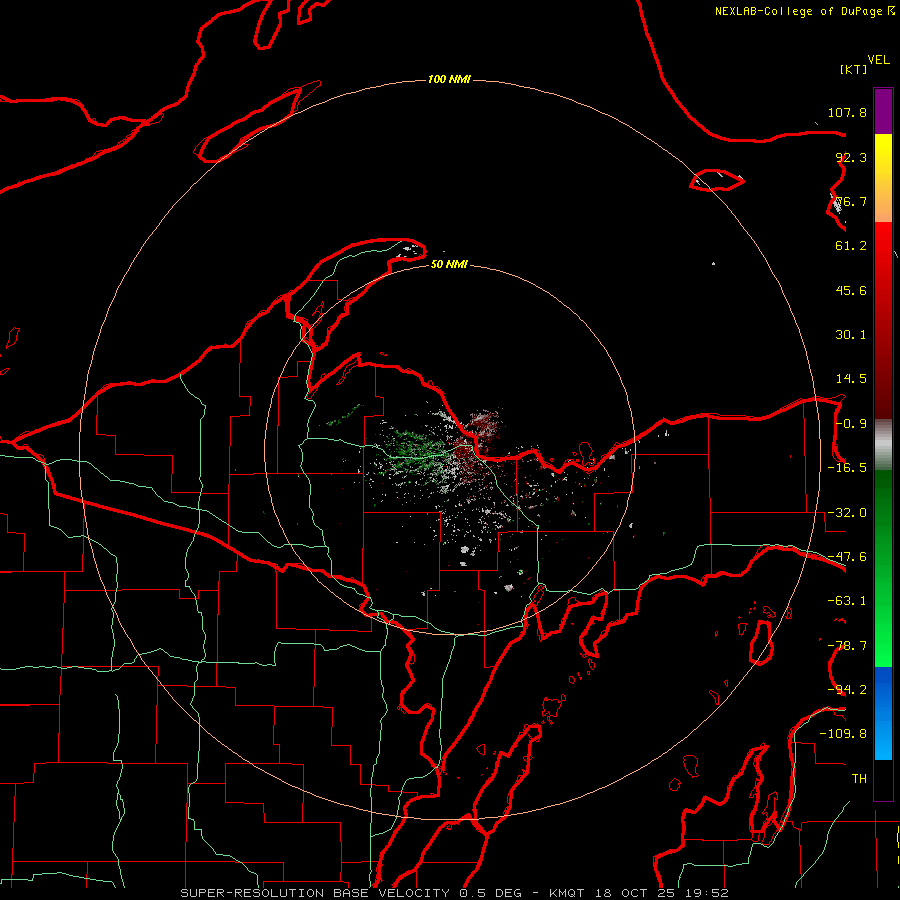The height and width of the screenshot is (900, 900).
Task: Click the 61.2 velocity scale value
Action: [x=851, y=246]
